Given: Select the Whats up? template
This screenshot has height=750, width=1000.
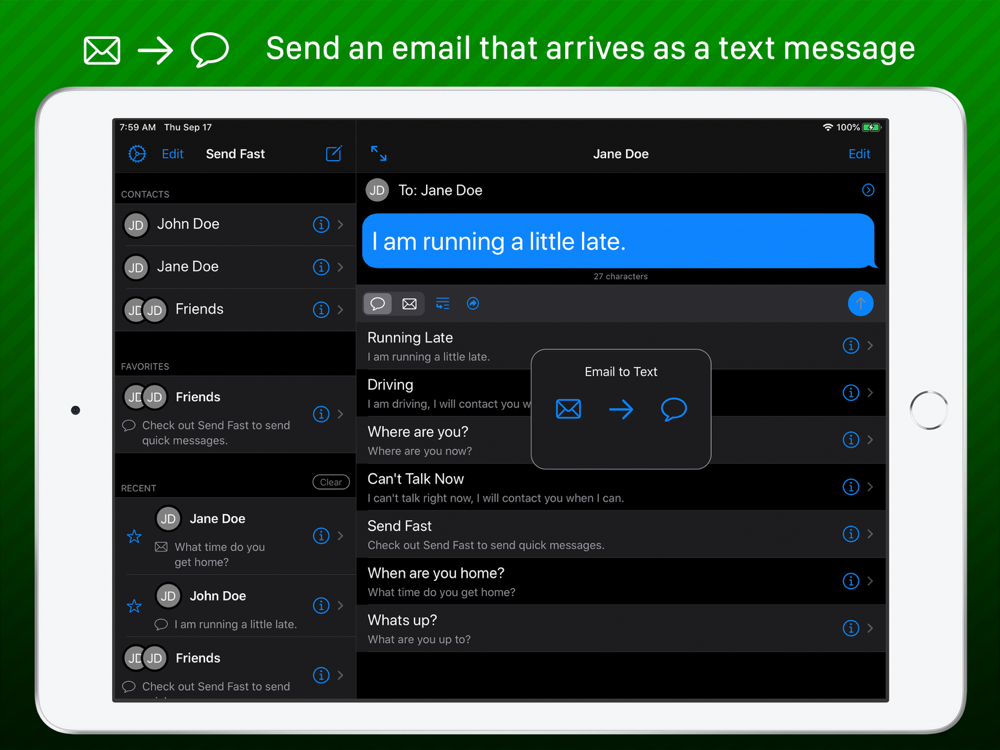Looking at the screenshot, I should coord(621,629).
